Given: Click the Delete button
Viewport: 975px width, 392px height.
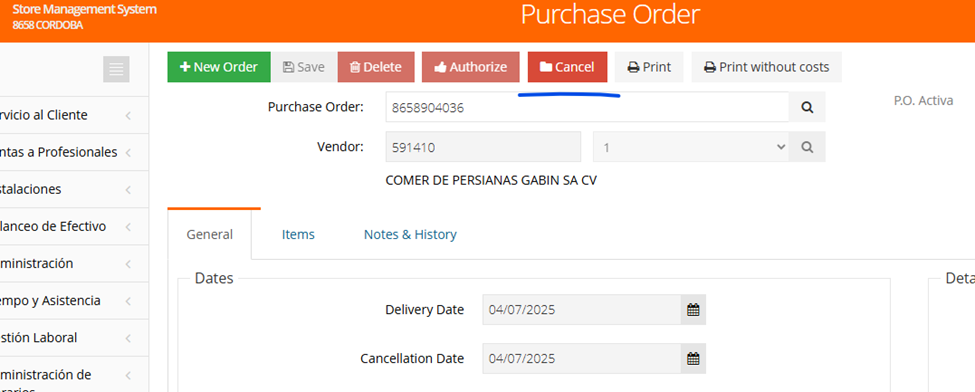Looking at the screenshot, I should (376, 67).
